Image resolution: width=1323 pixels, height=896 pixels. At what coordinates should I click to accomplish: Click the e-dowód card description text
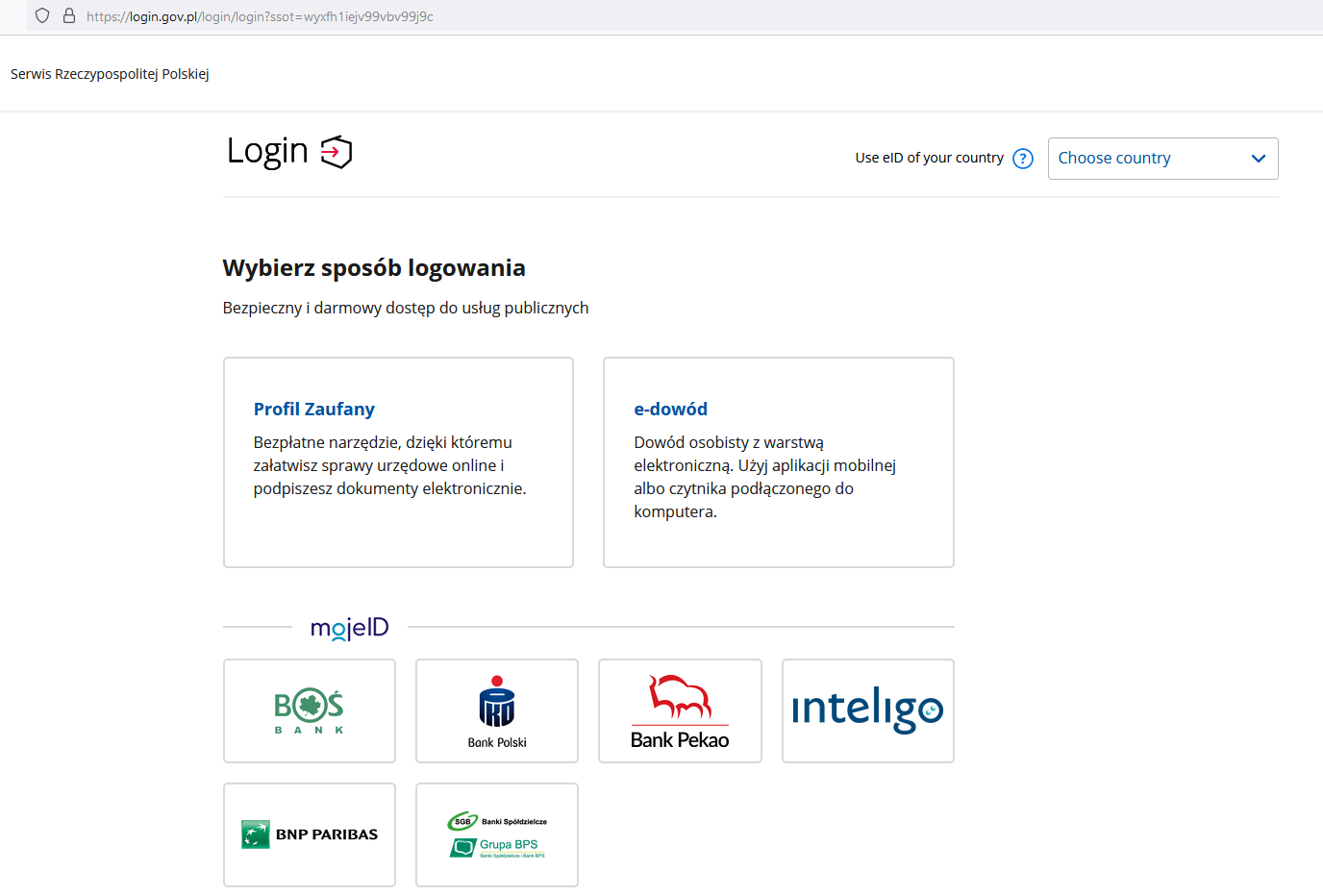[x=764, y=477]
